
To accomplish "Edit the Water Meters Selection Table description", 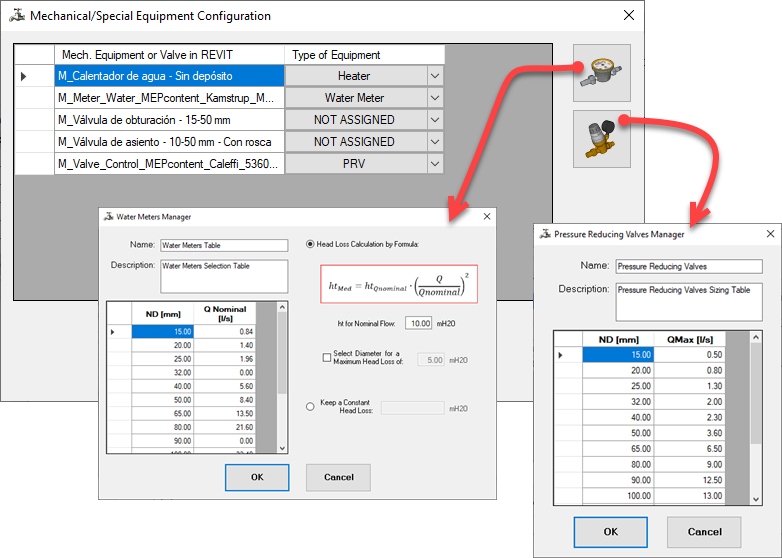I will [x=224, y=276].
